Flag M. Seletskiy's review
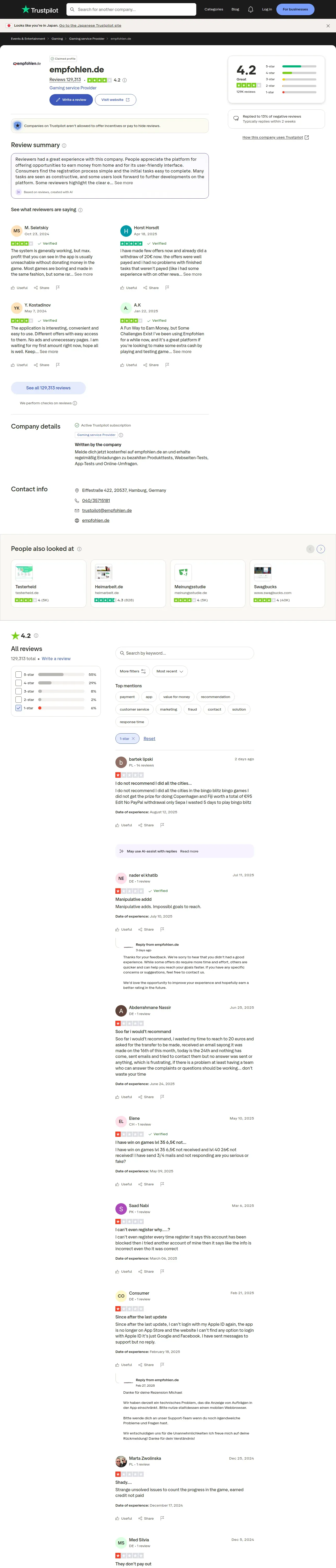 click(x=58, y=288)
